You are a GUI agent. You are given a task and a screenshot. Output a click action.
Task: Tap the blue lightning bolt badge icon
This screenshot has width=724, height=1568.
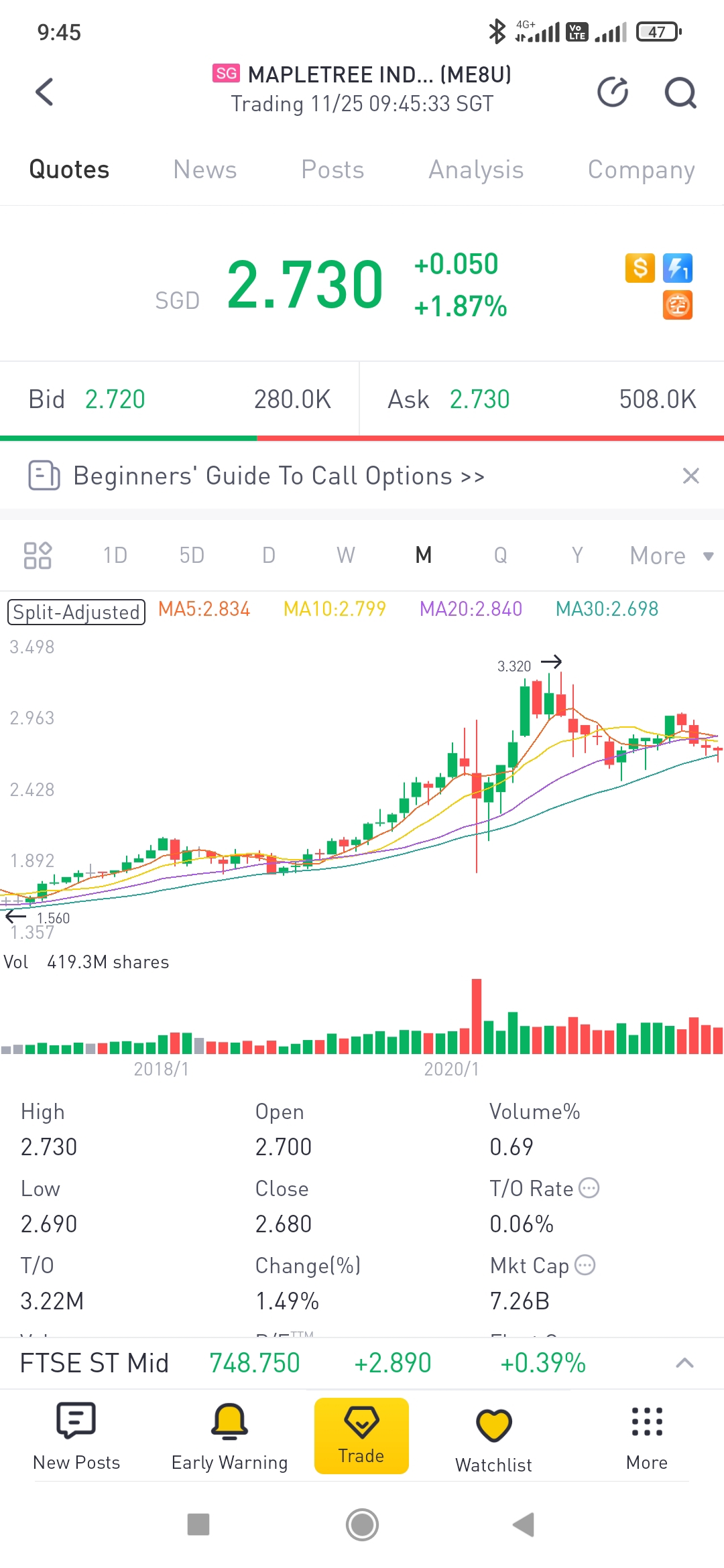tap(678, 268)
